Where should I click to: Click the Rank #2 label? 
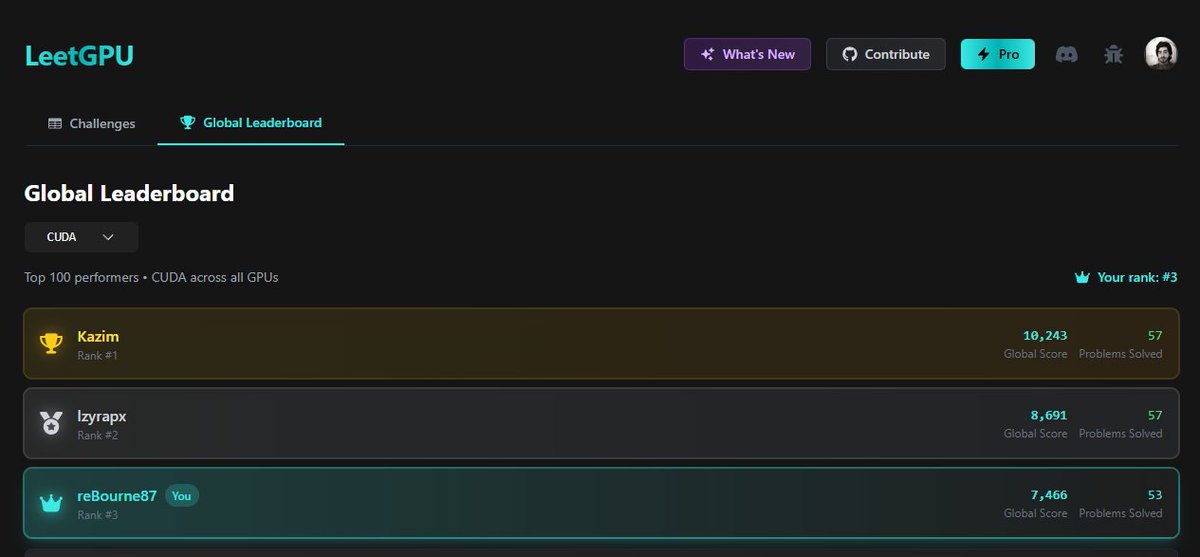(x=97, y=435)
